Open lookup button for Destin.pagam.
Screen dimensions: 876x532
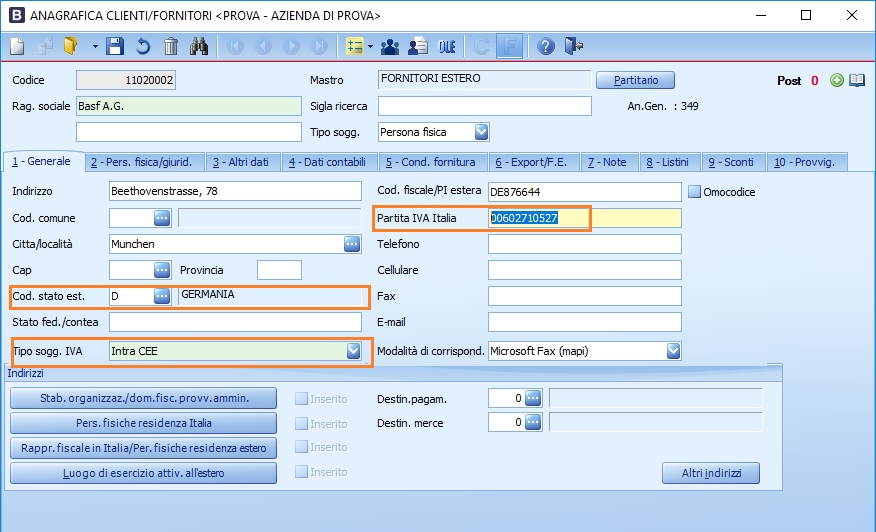click(533, 398)
